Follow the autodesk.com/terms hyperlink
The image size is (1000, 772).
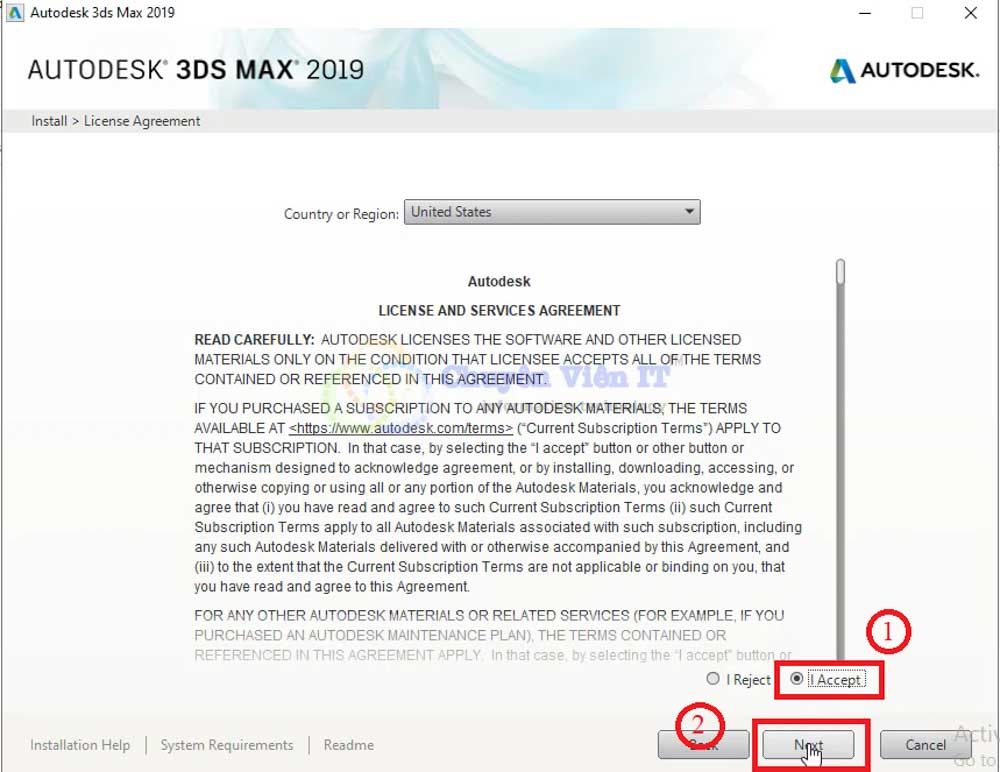click(400, 428)
